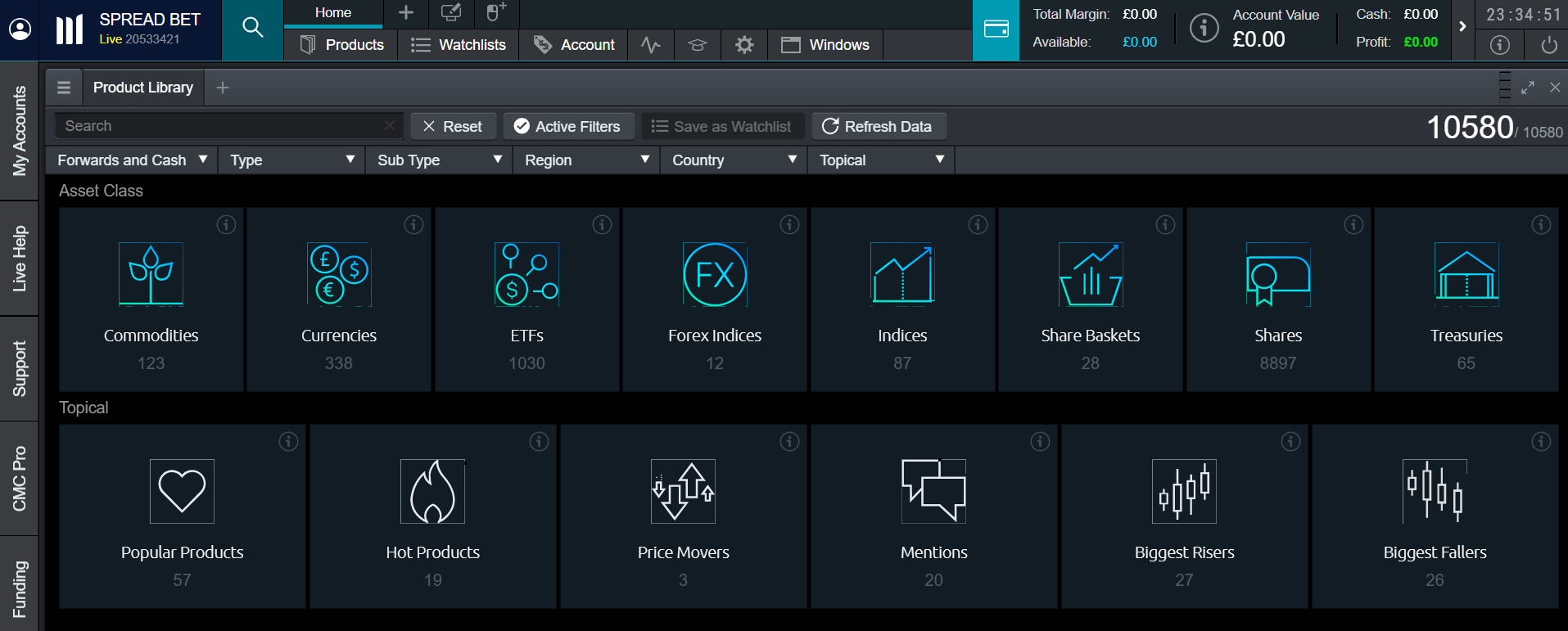The height and width of the screenshot is (631, 1568).
Task: Toggle the Active Filters button
Action: pos(567,126)
